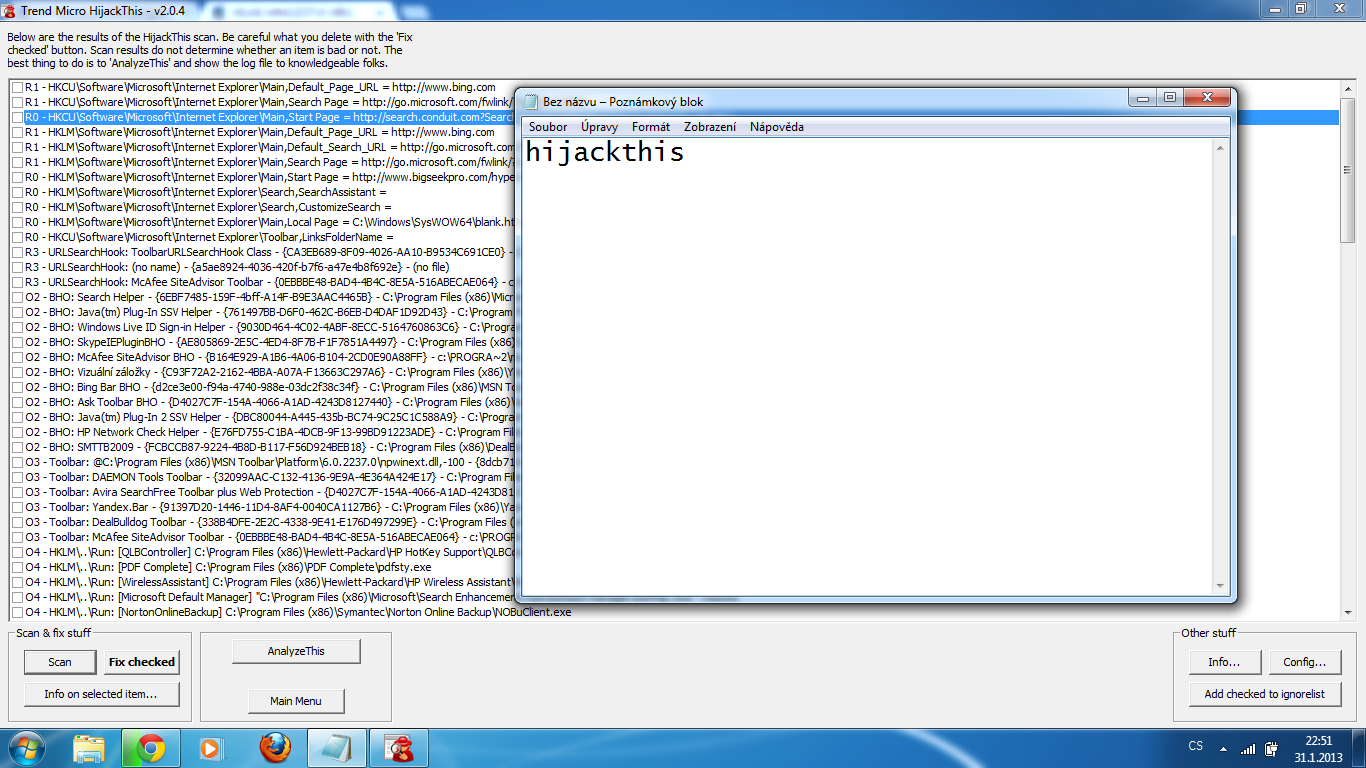
Task: Check the HKLM Start Page bigseekpro entry
Action: pyautogui.click(x=17, y=177)
